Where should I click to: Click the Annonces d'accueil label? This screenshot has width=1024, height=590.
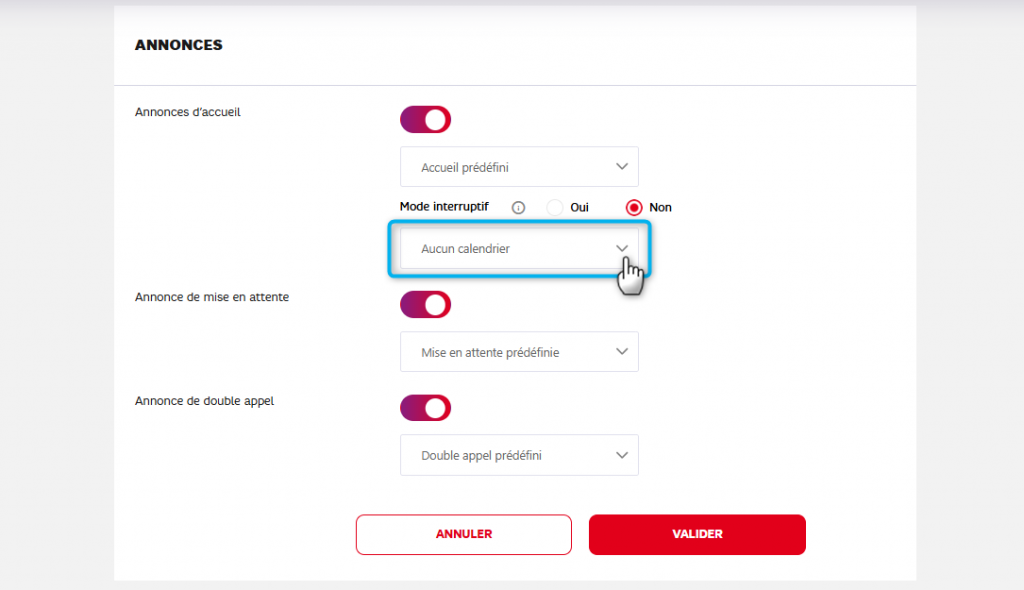point(188,112)
